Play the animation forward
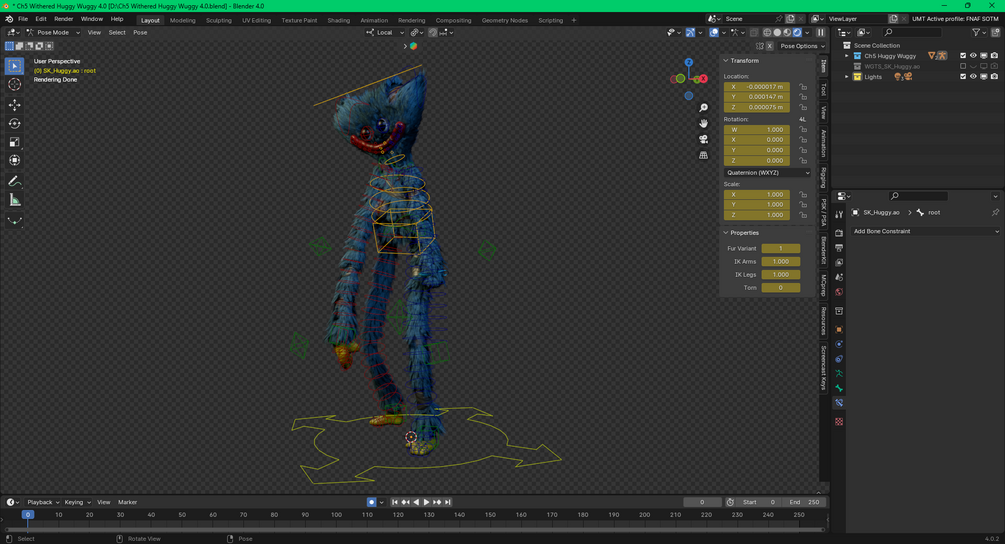This screenshot has height=544, width=1005. [x=426, y=502]
